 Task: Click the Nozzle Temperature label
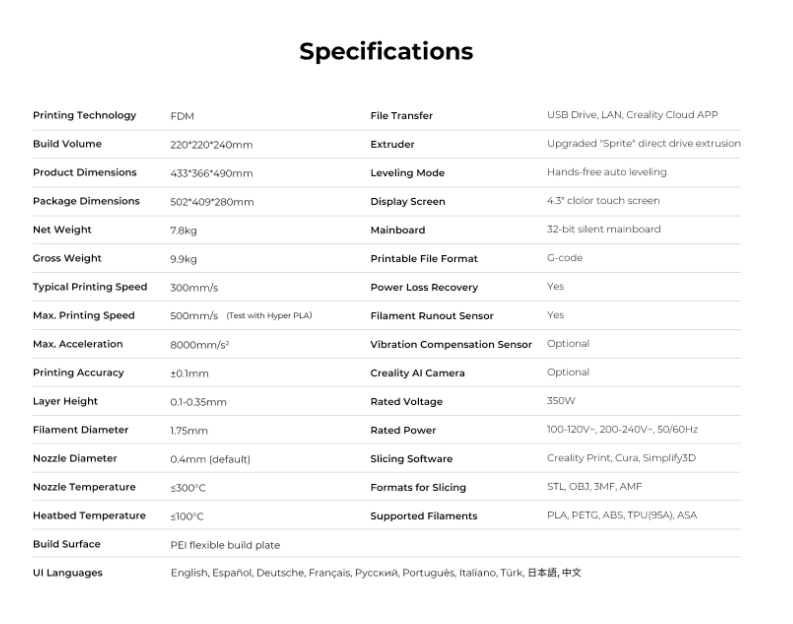[x=84, y=487]
